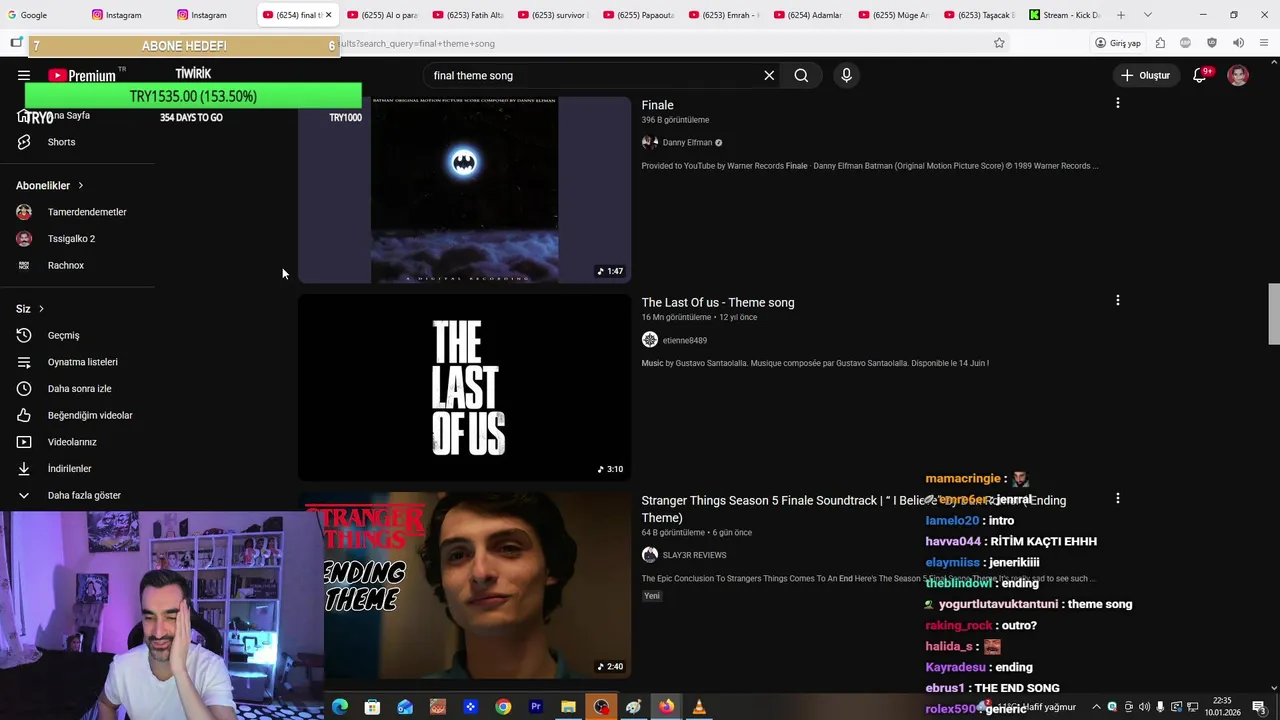Close the active final theme song tab
This screenshot has height=720, width=1280.
(328, 15)
